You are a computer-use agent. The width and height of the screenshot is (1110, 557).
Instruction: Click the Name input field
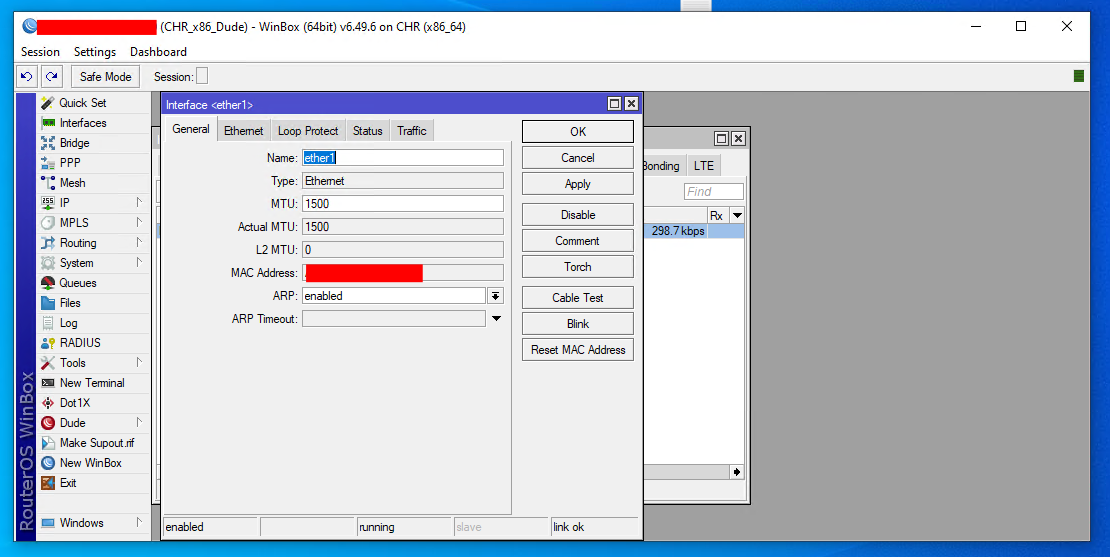pos(403,158)
